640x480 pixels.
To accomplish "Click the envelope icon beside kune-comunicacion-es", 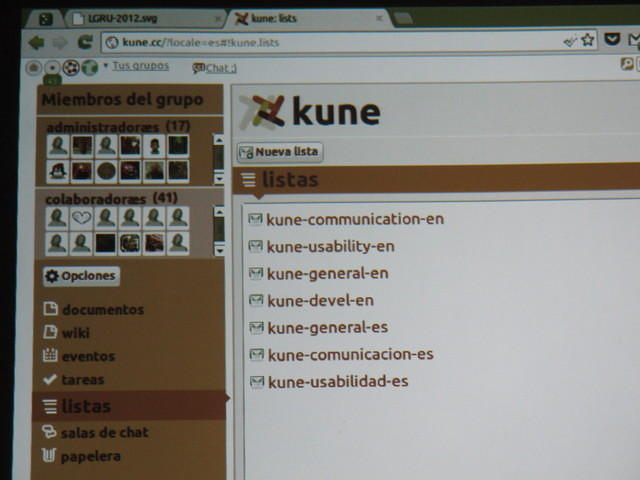I will (x=257, y=354).
